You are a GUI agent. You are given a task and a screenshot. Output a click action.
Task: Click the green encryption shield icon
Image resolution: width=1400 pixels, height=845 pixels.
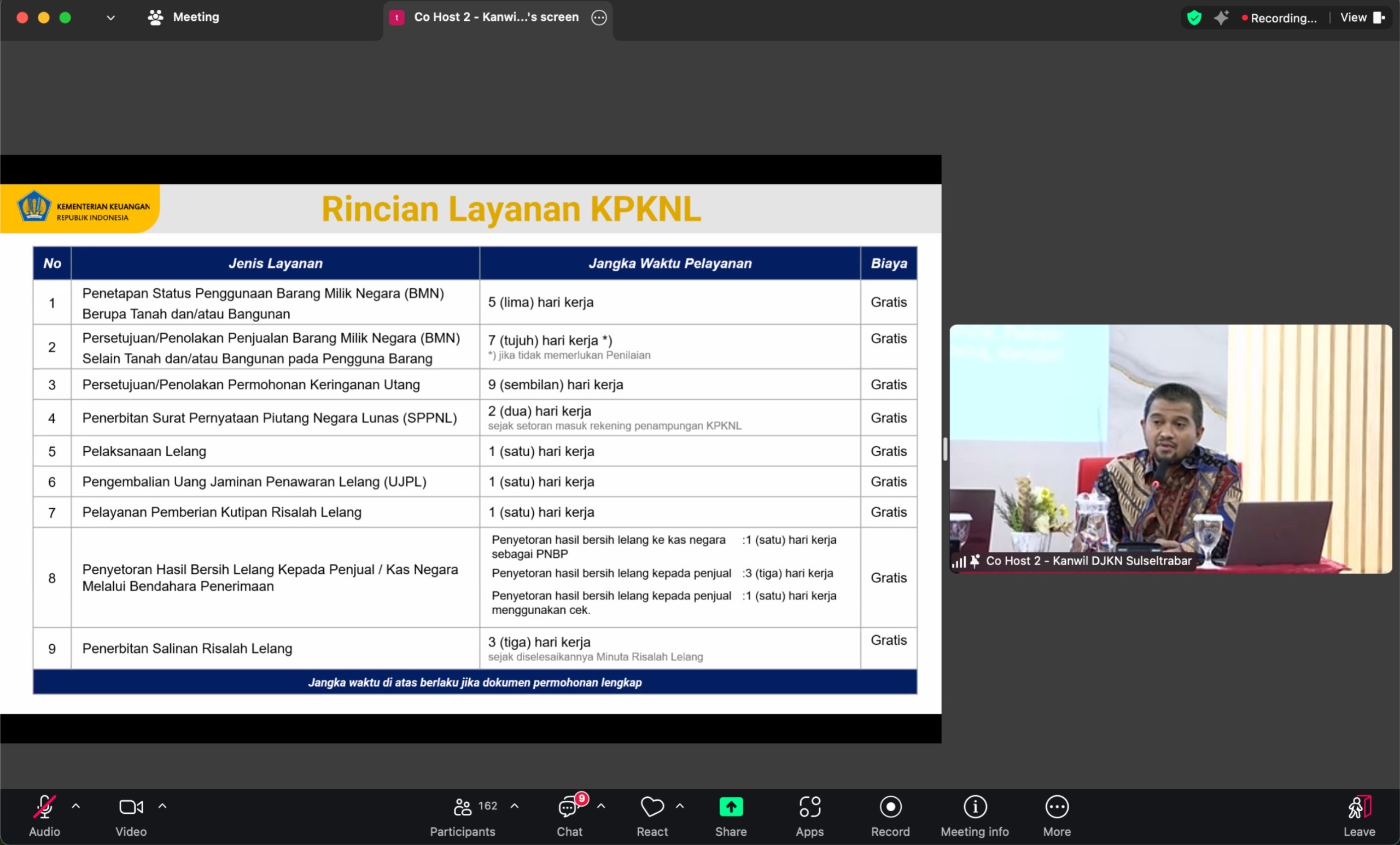[x=1194, y=18]
